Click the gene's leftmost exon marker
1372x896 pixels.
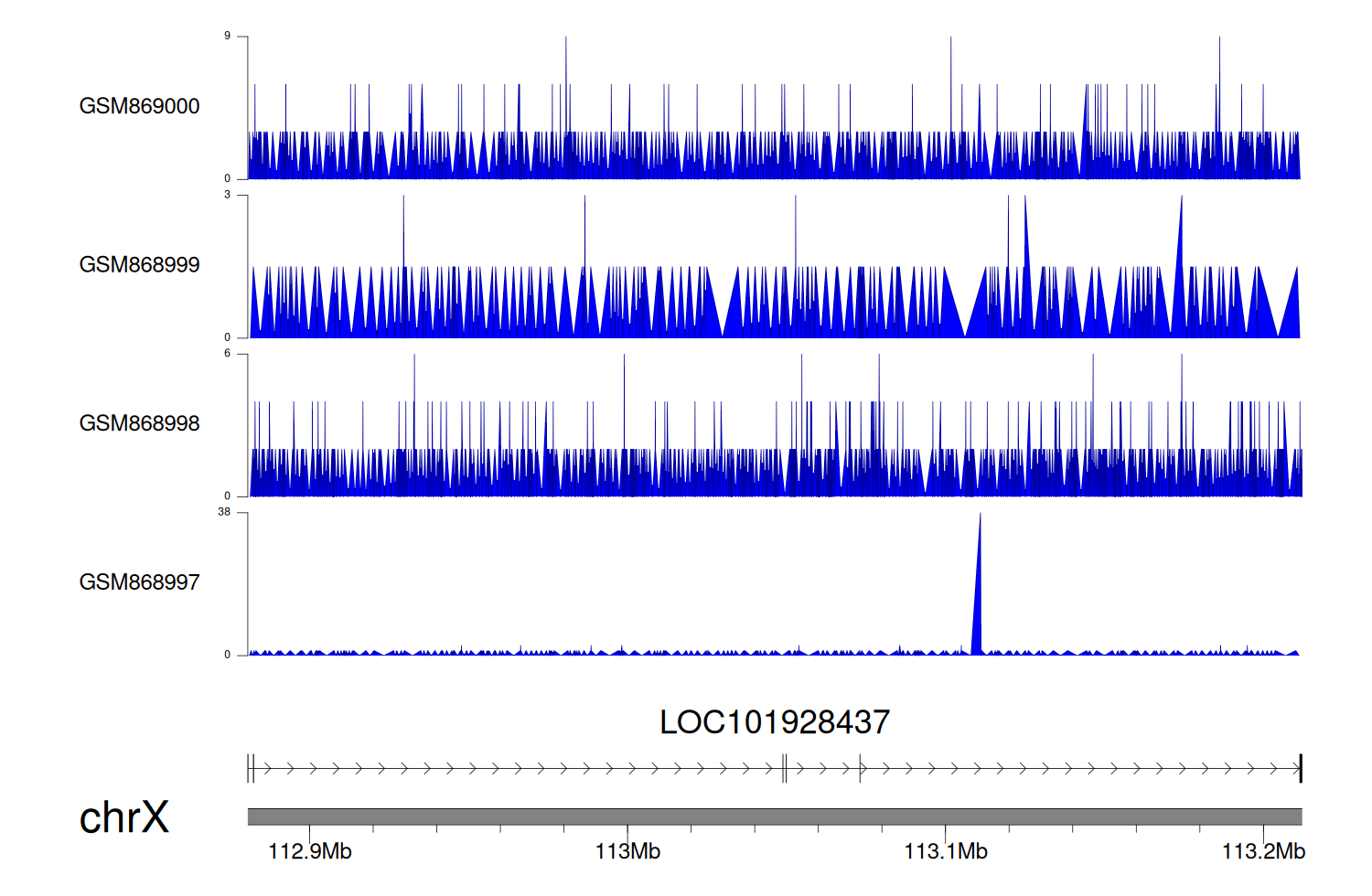[251, 769]
